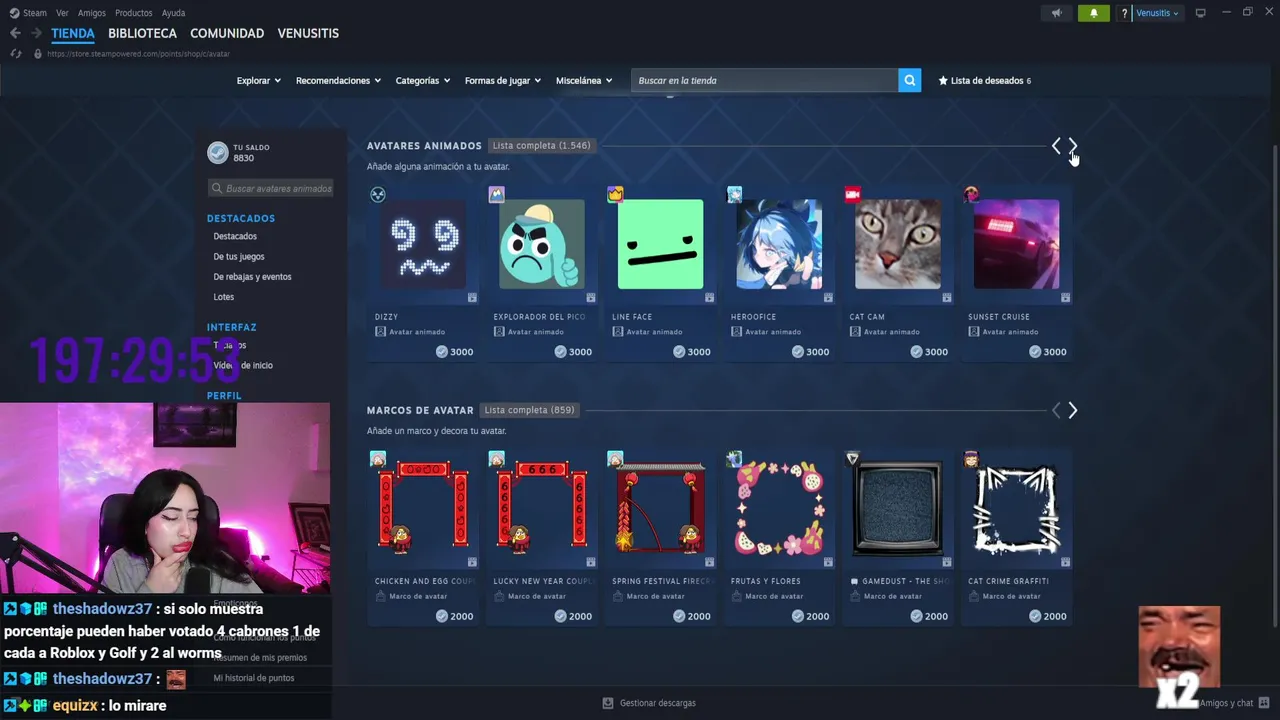Select the Spring Festival Firecracker frame
1280x720 pixels.
tap(660, 508)
